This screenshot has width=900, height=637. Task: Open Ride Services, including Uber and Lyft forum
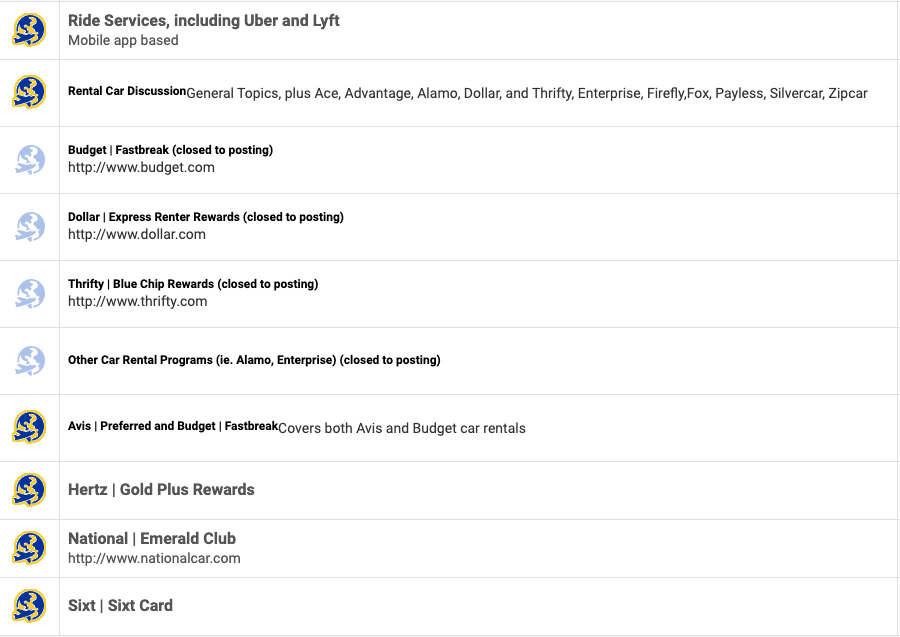click(204, 21)
